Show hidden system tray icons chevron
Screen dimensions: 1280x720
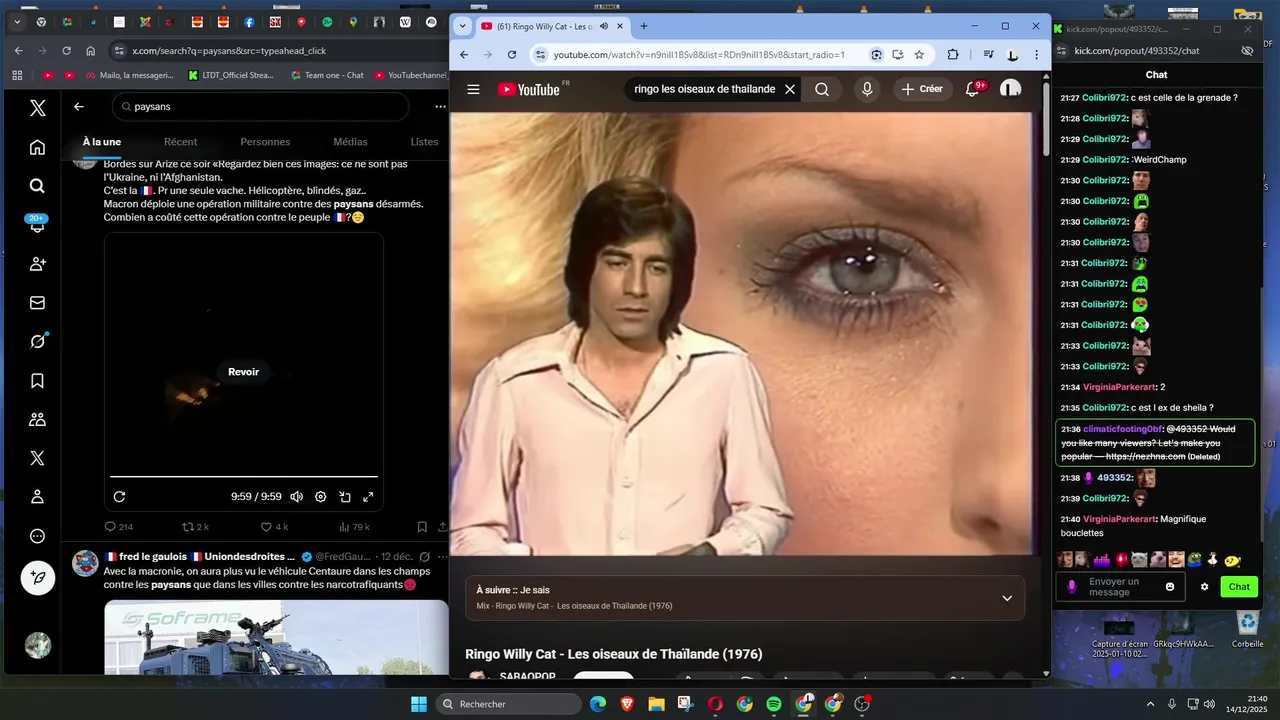pos(1150,704)
